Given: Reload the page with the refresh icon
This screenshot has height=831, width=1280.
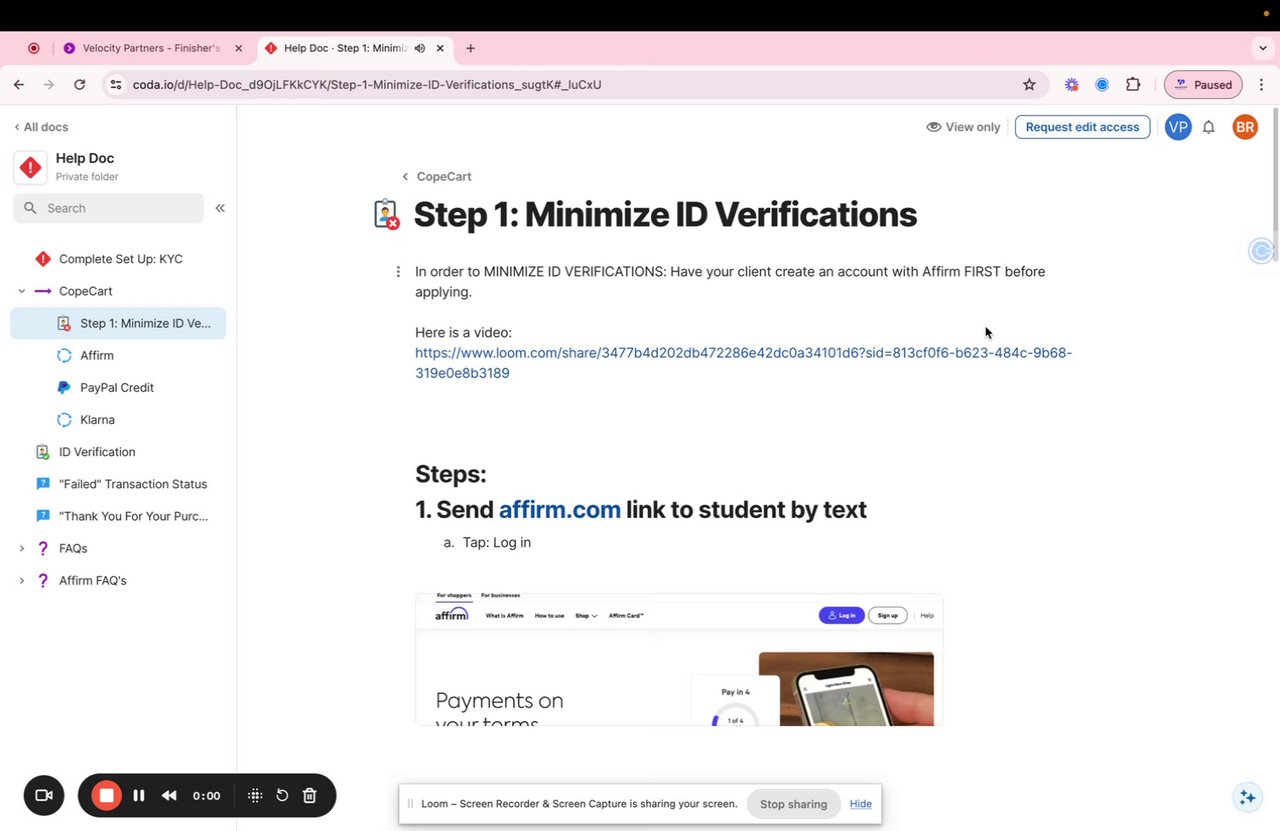Looking at the screenshot, I should coord(80,85).
